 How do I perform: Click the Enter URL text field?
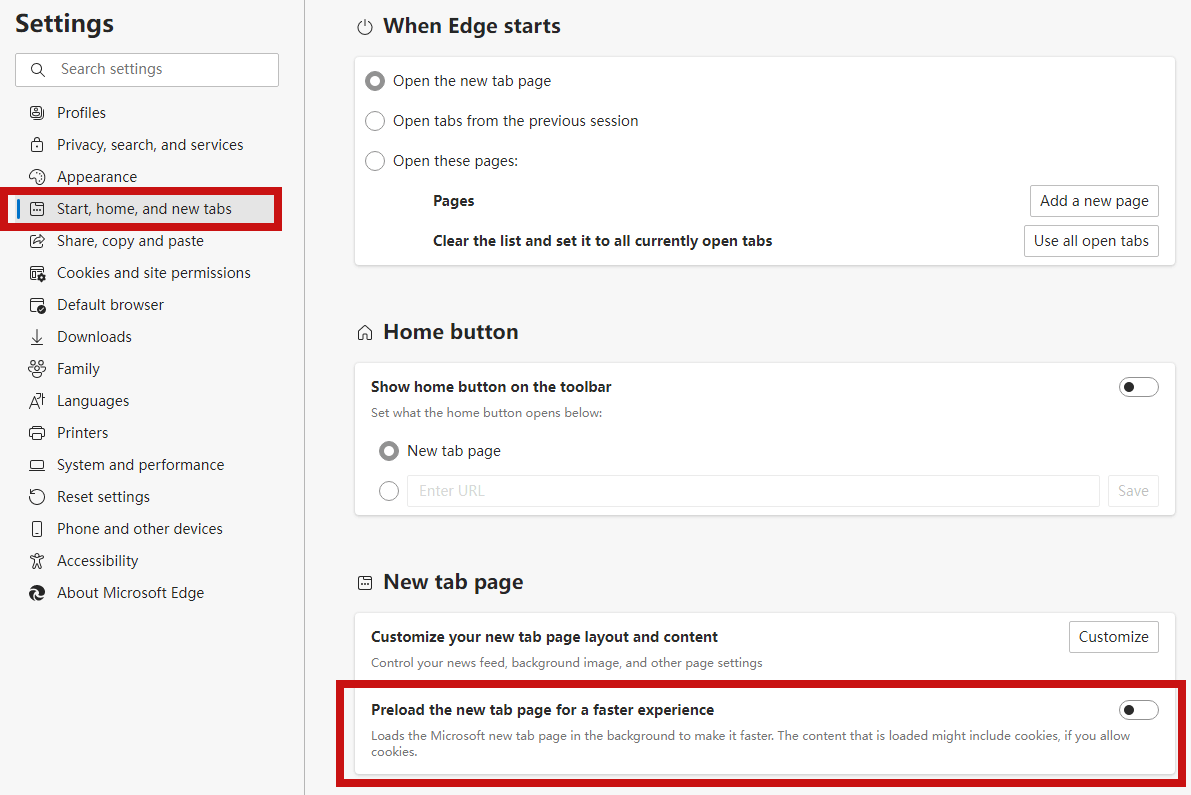click(x=753, y=491)
